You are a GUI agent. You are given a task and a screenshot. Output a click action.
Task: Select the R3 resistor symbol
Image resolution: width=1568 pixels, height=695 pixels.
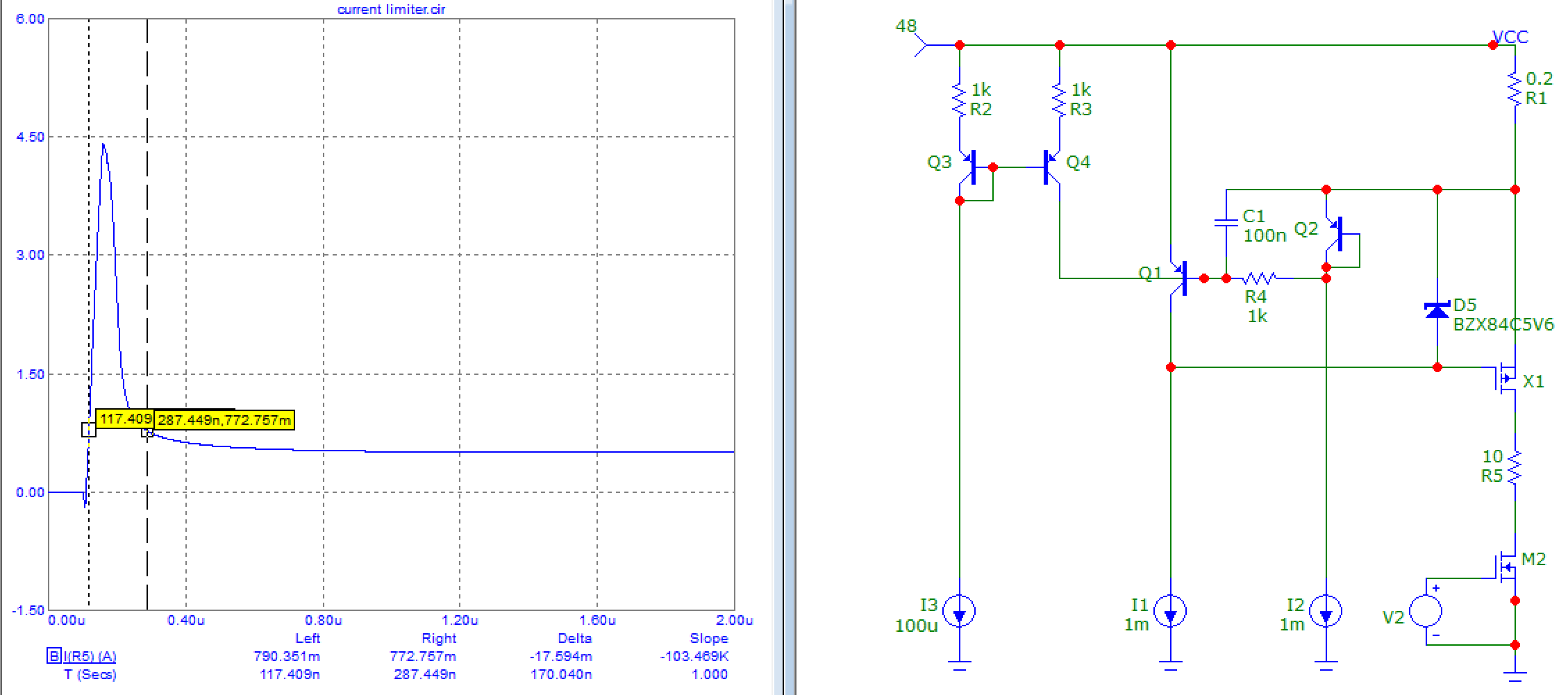click(1060, 100)
